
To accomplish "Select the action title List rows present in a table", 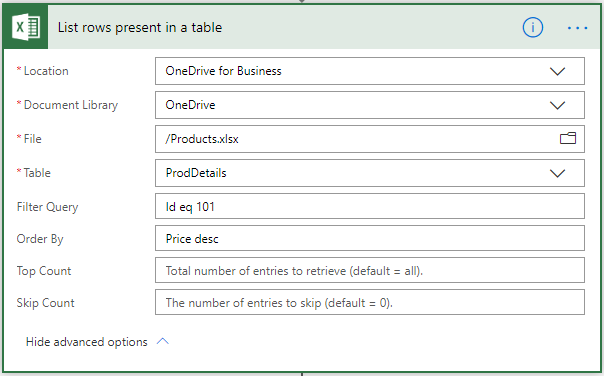I will point(140,27).
